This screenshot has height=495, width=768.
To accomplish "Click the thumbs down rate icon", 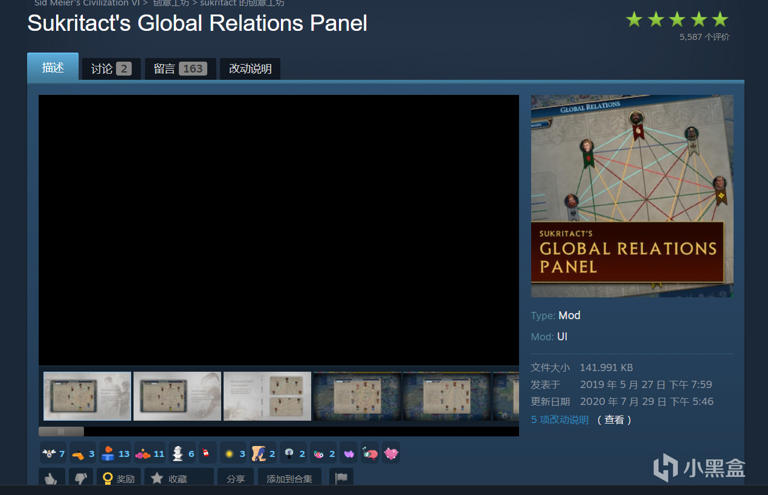I will click(x=80, y=479).
